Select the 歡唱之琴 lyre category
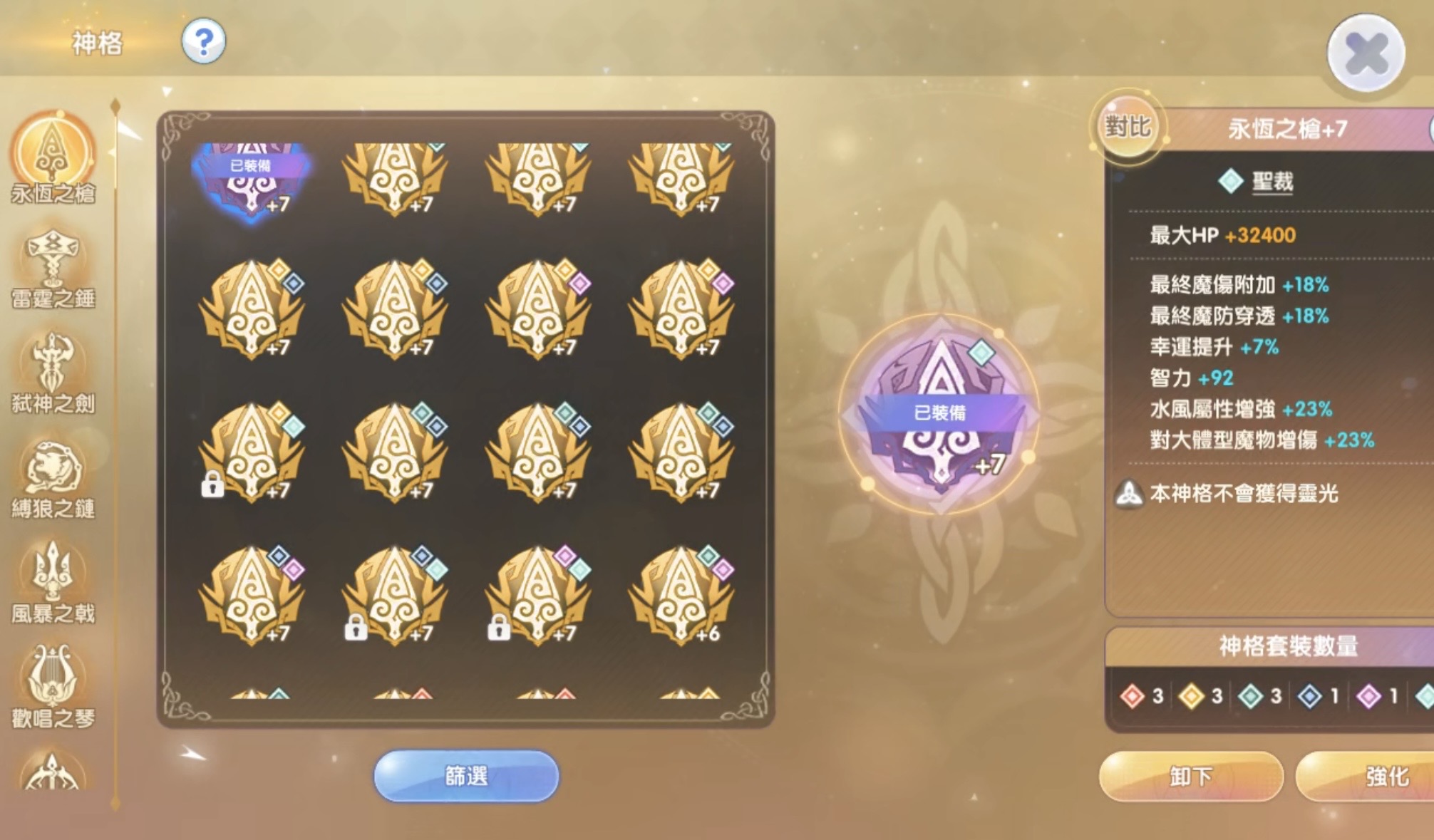The width and height of the screenshot is (1434, 840). coord(53,688)
